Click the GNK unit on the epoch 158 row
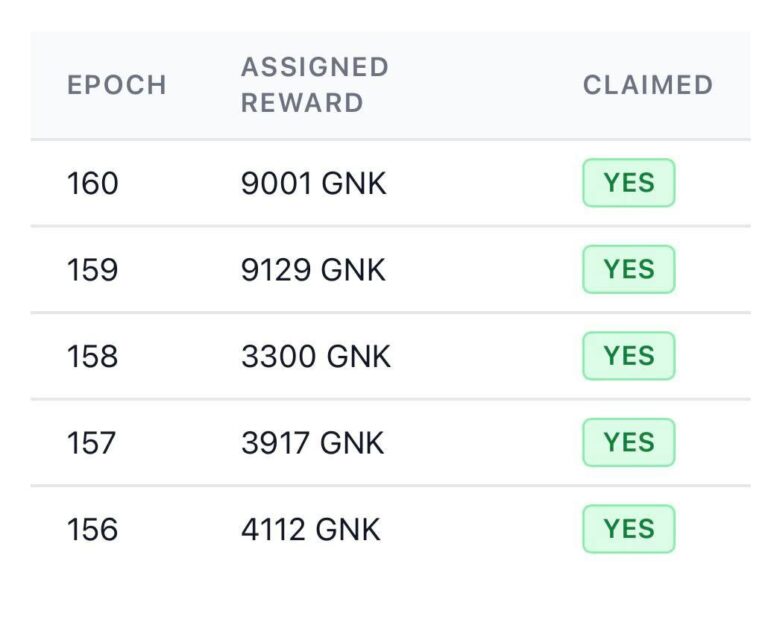 tap(356, 357)
